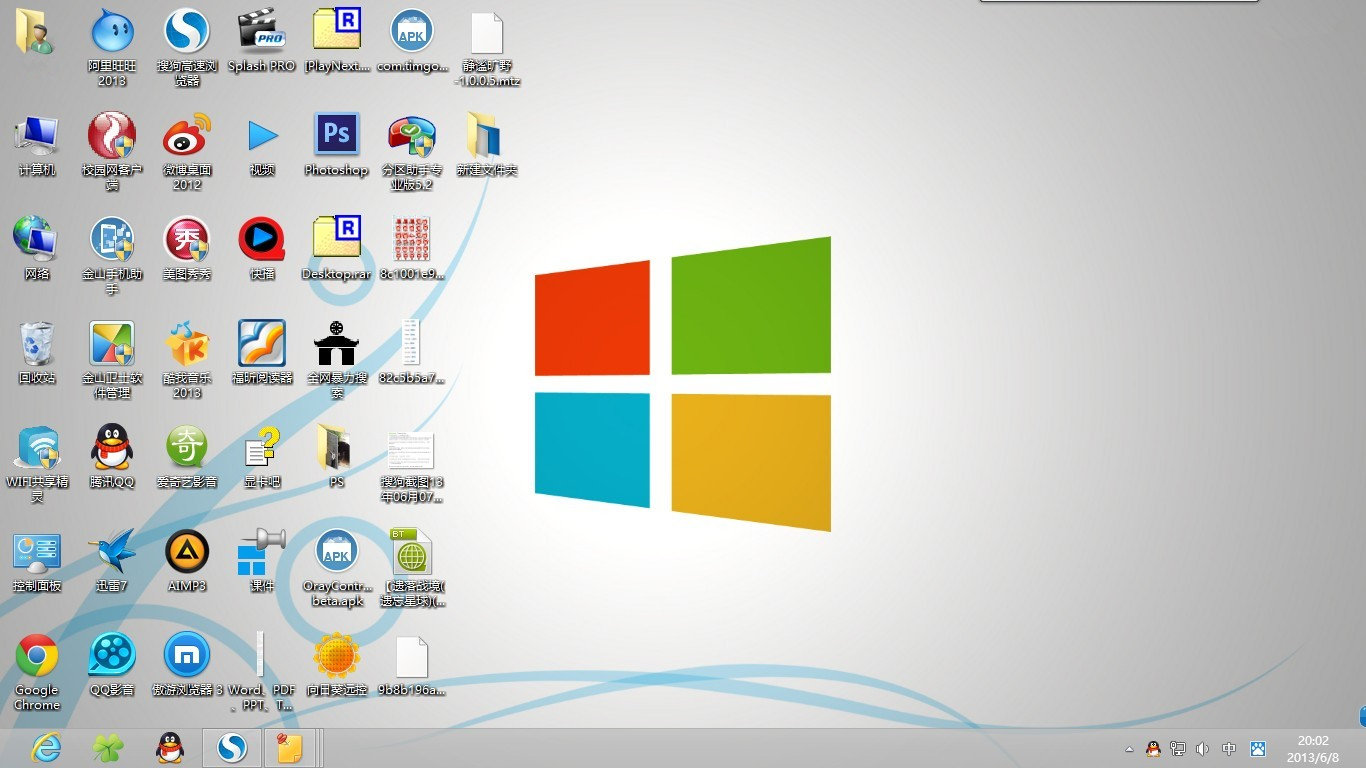Screen dimensions: 1366x768
Task: Select the 校园网客户端 shortcut
Action: tap(112, 151)
